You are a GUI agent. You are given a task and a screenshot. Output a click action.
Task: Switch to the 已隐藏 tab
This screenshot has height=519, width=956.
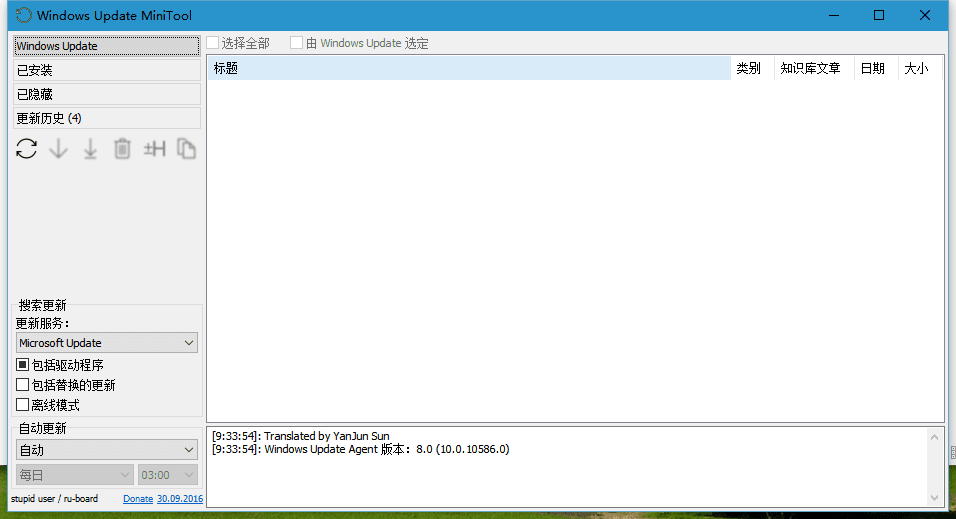pyautogui.click(x=107, y=94)
